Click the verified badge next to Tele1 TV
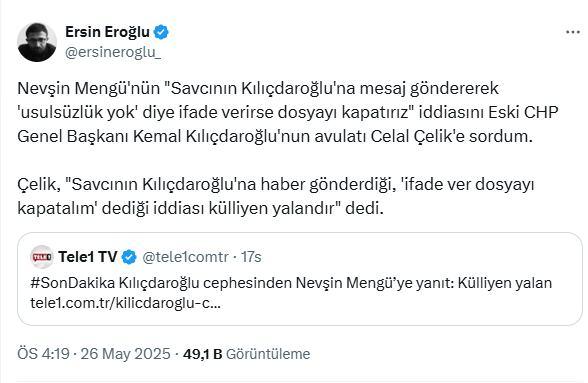The height and width of the screenshot is (383, 588). point(129,257)
